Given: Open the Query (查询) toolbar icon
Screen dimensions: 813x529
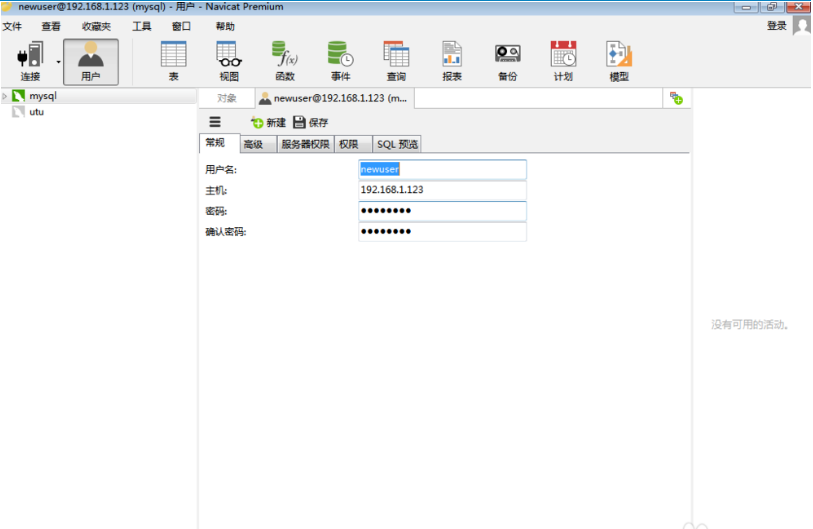Looking at the screenshot, I should [396, 61].
